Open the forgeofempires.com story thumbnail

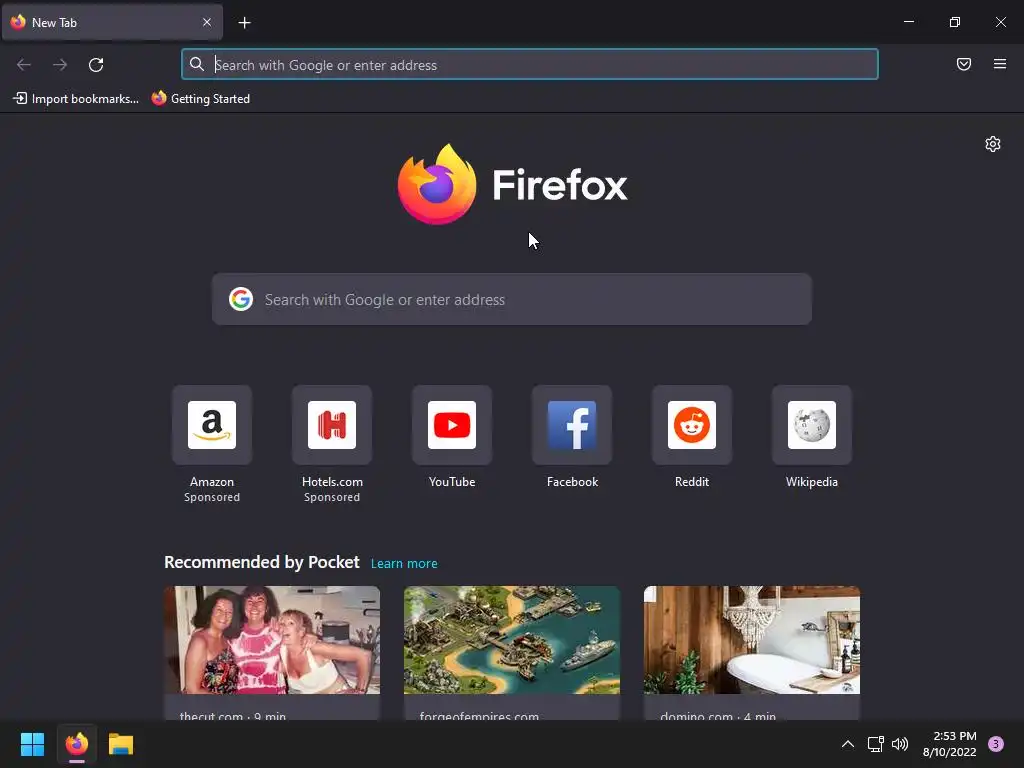tap(511, 640)
